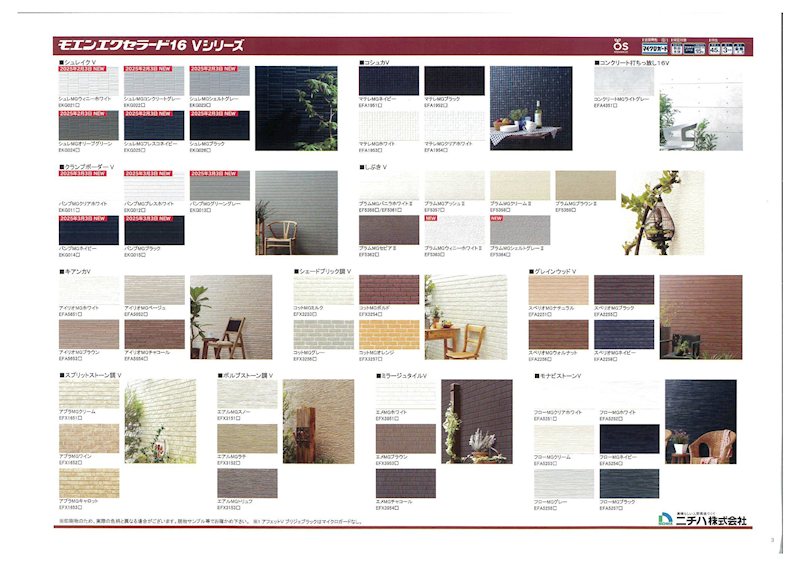Select the アプラMGキャロット stone swatch
The image size is (800, 566).
(89, 483)
